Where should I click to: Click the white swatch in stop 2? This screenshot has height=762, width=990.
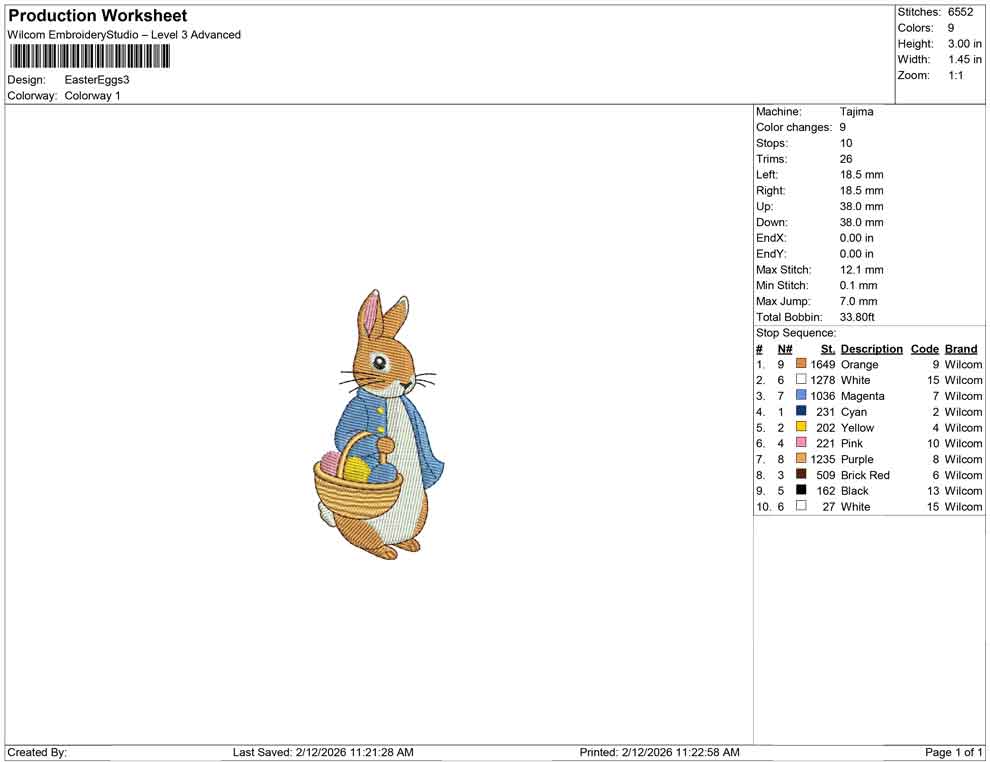801,379
